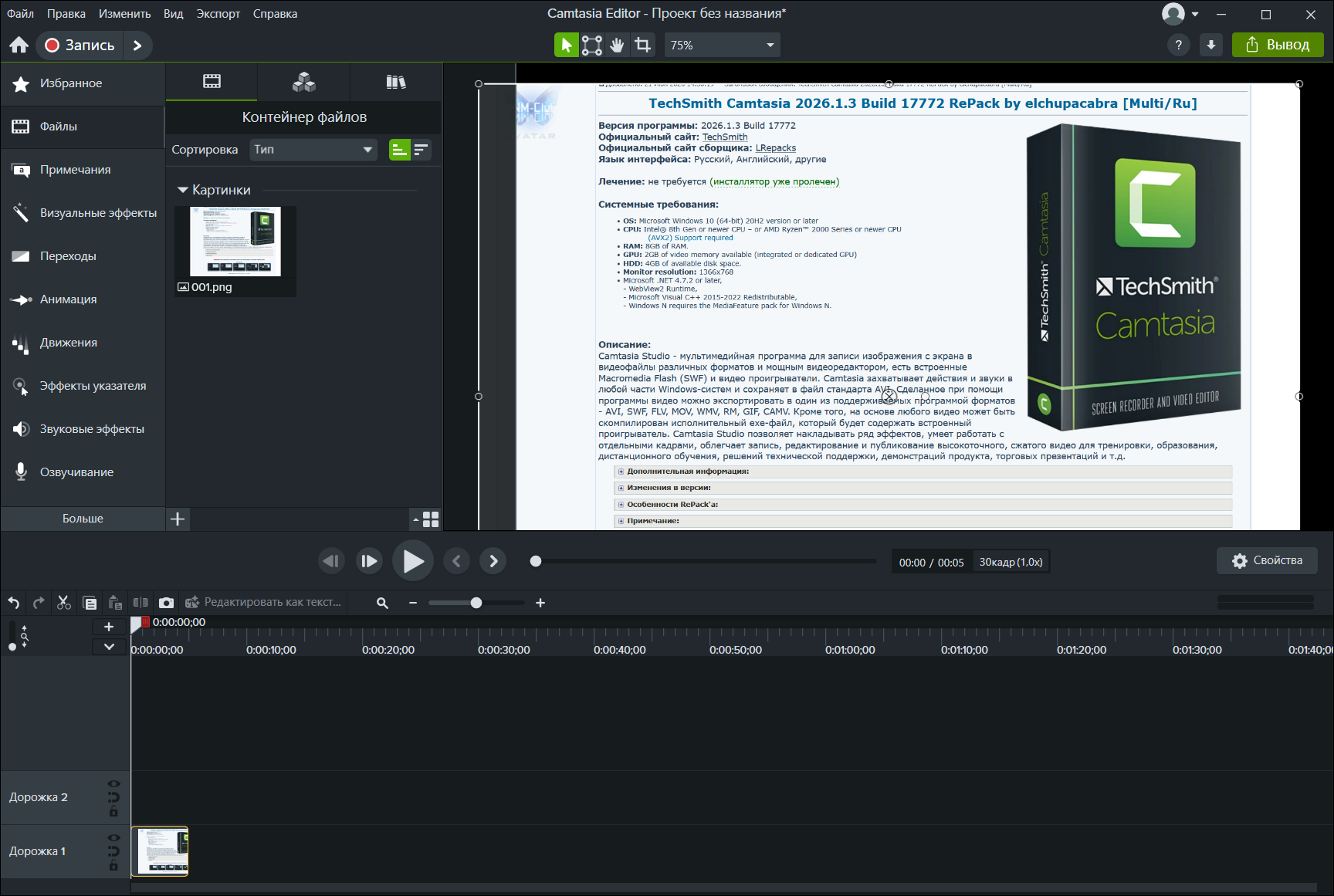Import media with the plus below the bin
Screen dimensions: 1334x896
(178, 519)
